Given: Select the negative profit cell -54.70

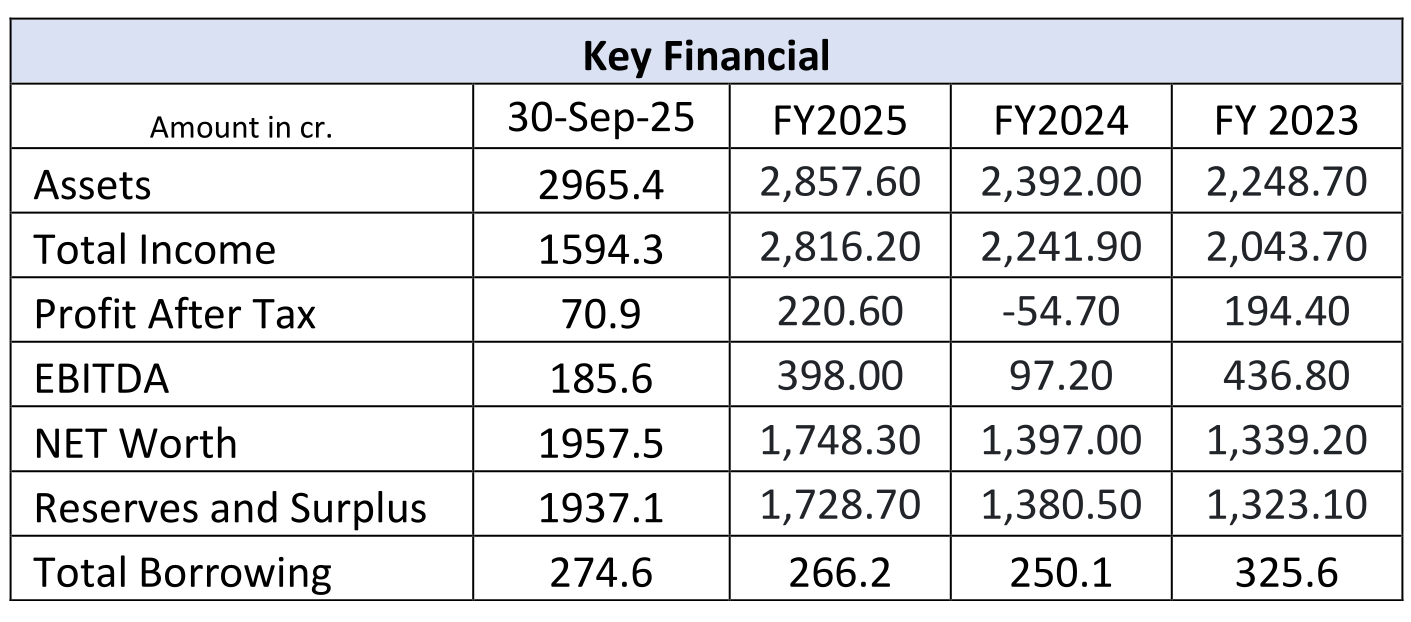Looking at the screenshot, I should (1061, 312).
